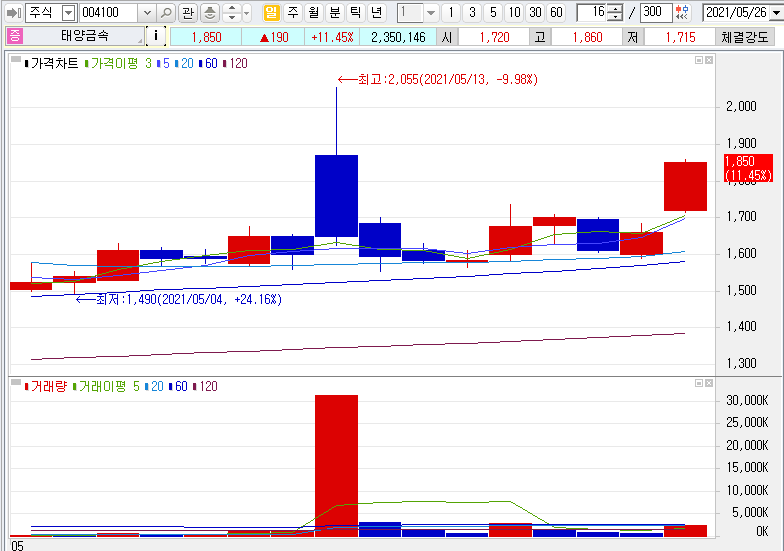The height and width of the screenshot is (551, 784).
Task: Close the price chart panel
Action: click(709, 60)
